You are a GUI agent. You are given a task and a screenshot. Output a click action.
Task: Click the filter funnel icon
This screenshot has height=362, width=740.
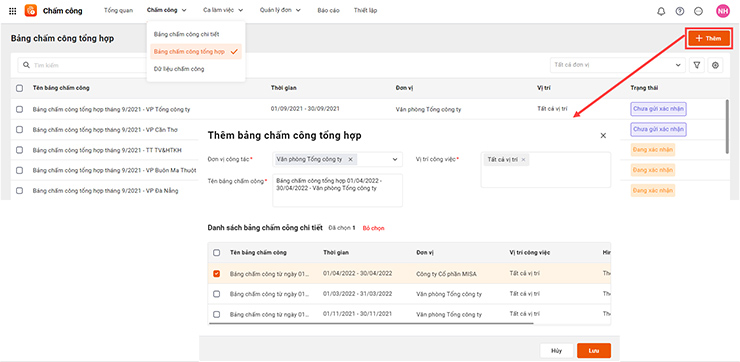pos(697,66)
